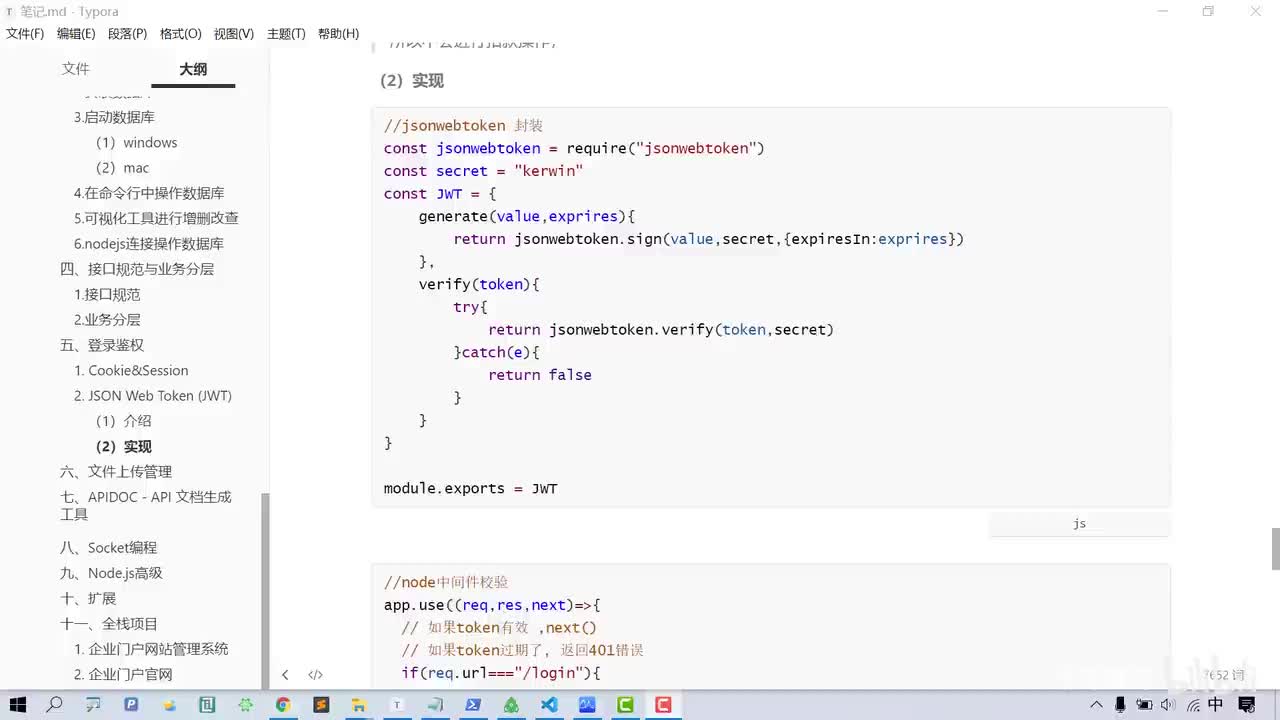This screenshot has height=720, width=1280.
Task: Open the 段落(P) menu
Action: pos(127,34)
